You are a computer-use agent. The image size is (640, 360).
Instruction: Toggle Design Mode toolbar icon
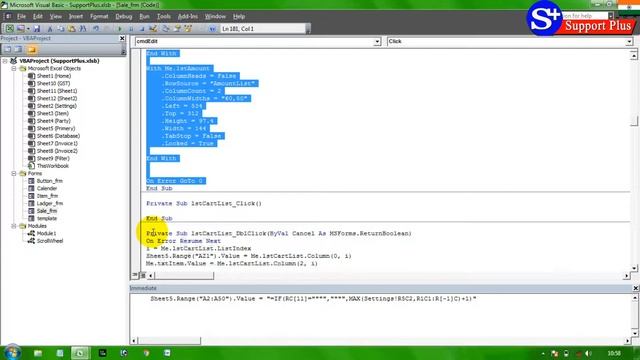coord(153,29)
